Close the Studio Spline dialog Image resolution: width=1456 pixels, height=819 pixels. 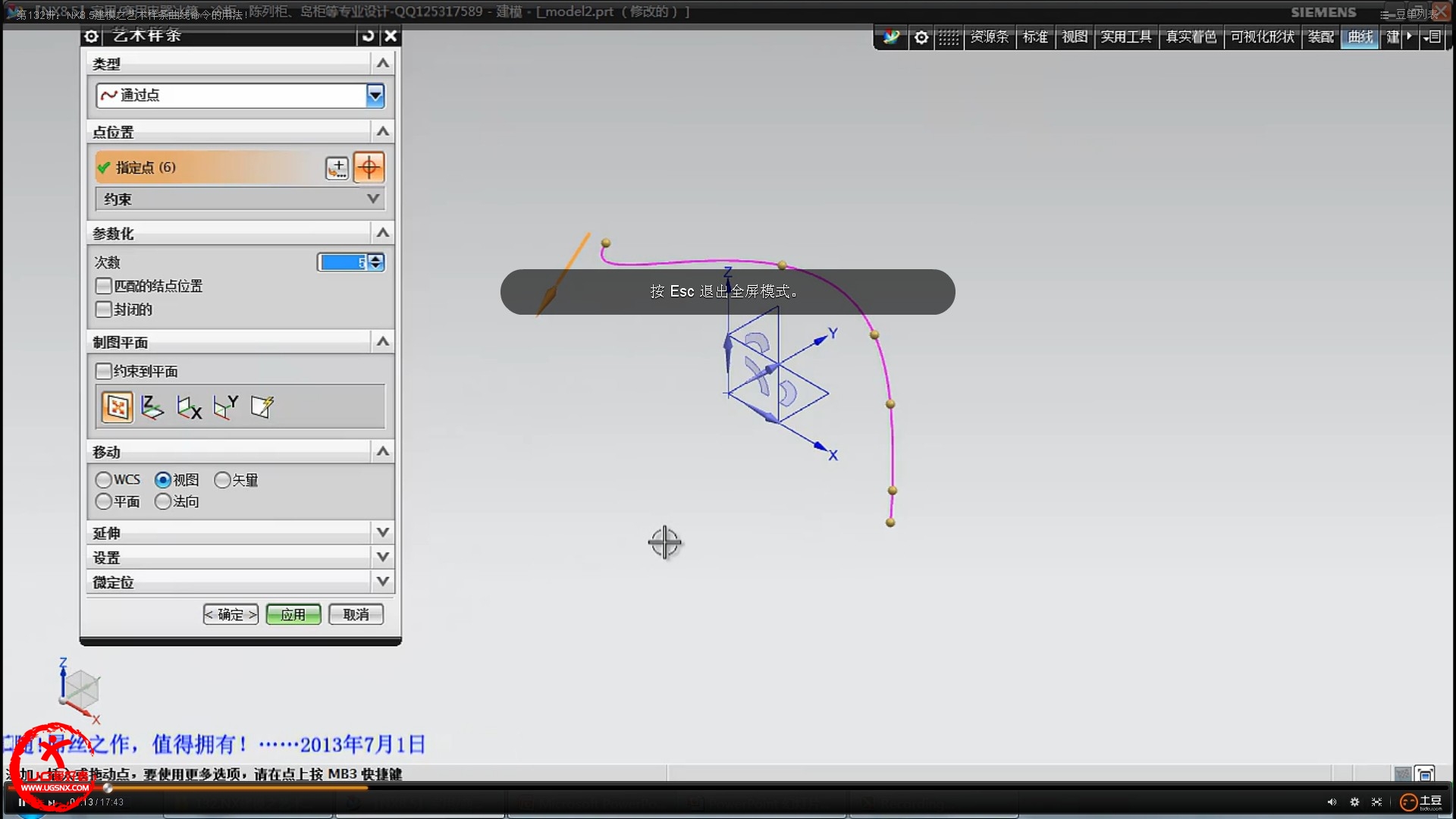coord(391,36)
